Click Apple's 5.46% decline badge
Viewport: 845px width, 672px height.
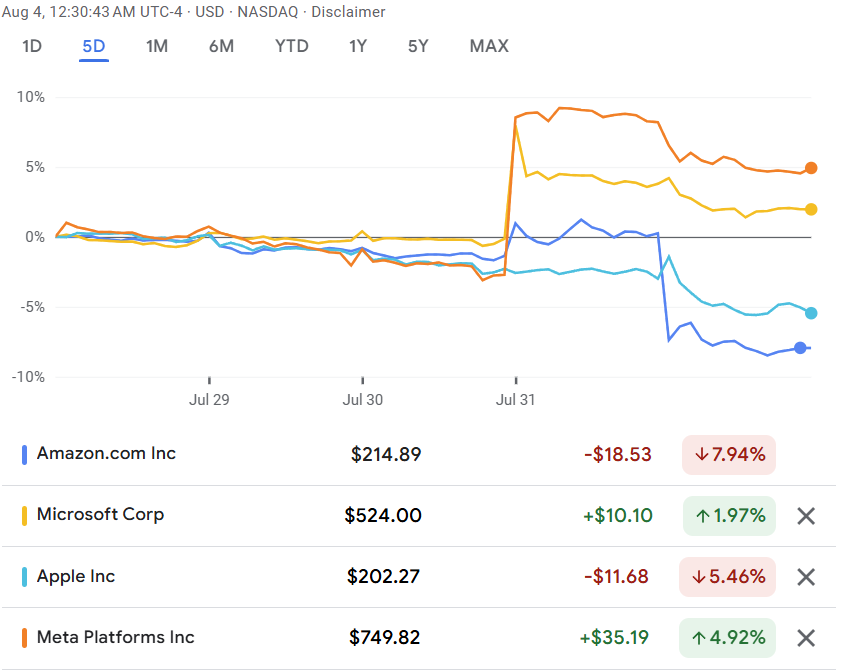click(x=728, y=577)
